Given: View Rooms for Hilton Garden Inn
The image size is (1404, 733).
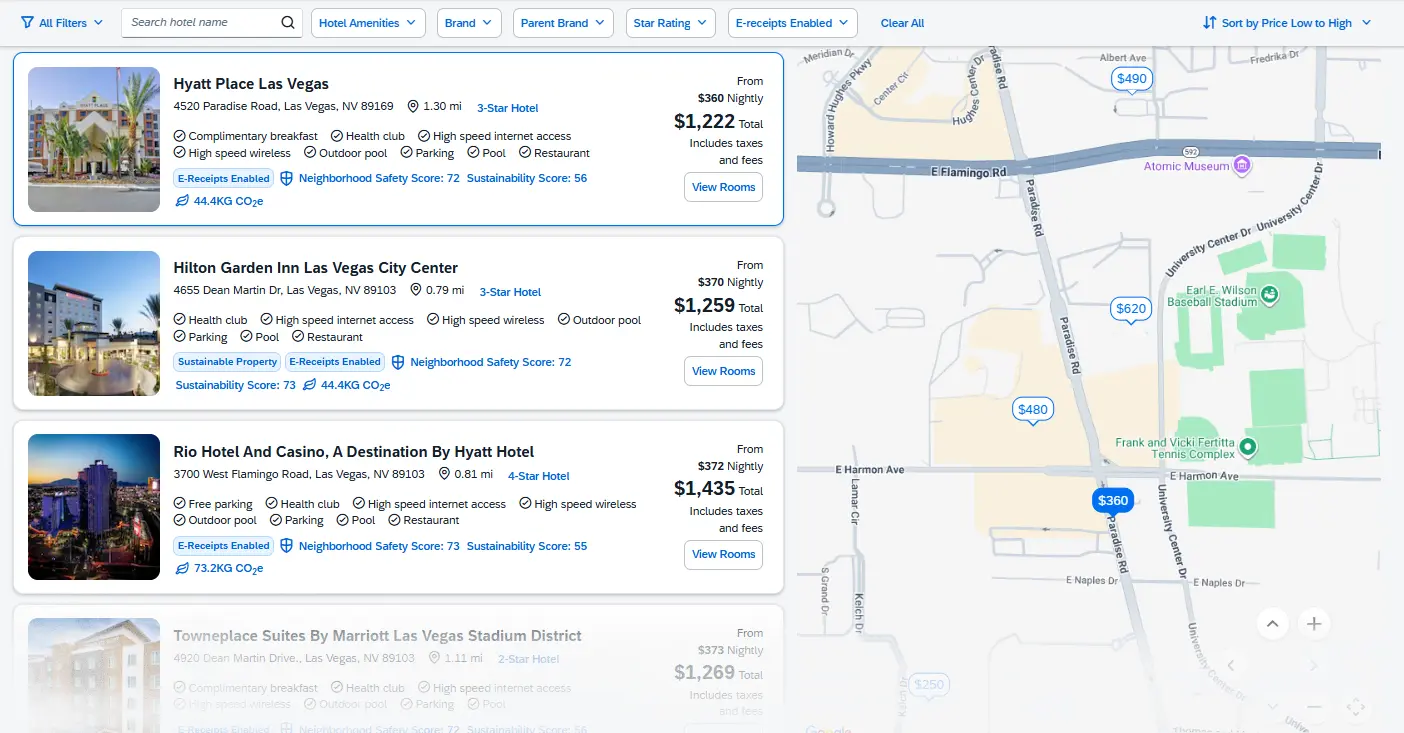Looking at the screenshot, I should tap(723, 371).
